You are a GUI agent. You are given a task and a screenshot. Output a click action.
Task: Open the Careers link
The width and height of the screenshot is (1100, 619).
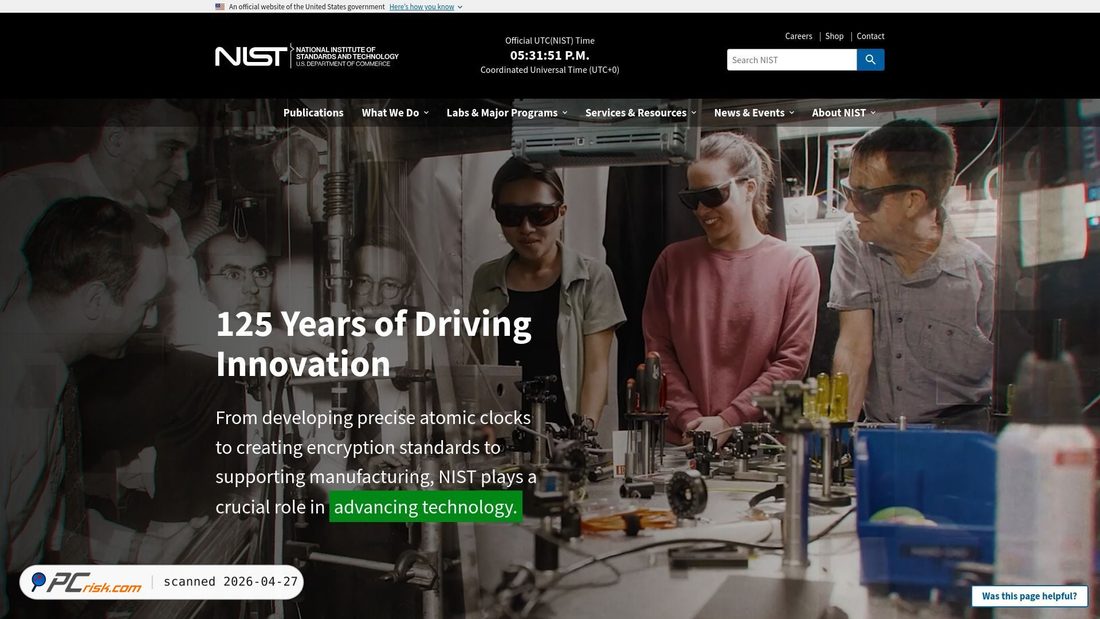point(798,36)
